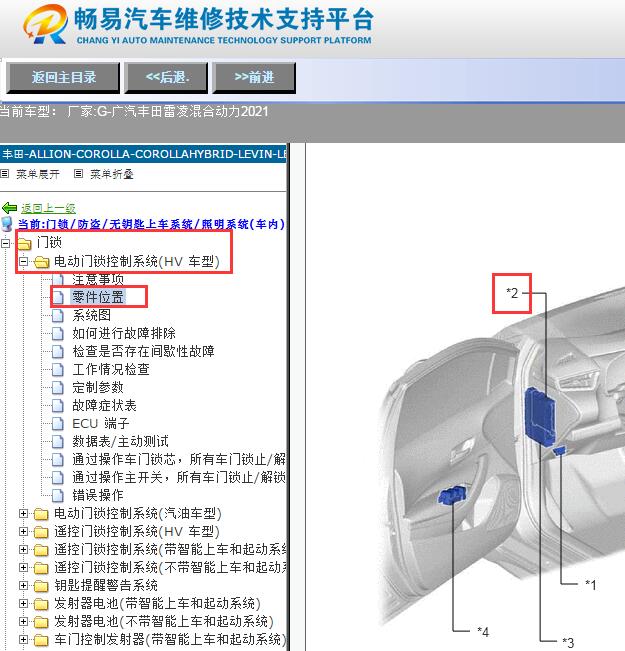Click the 返回主目录 button
This screenshot has height=651, width=625.
(63, 77)
